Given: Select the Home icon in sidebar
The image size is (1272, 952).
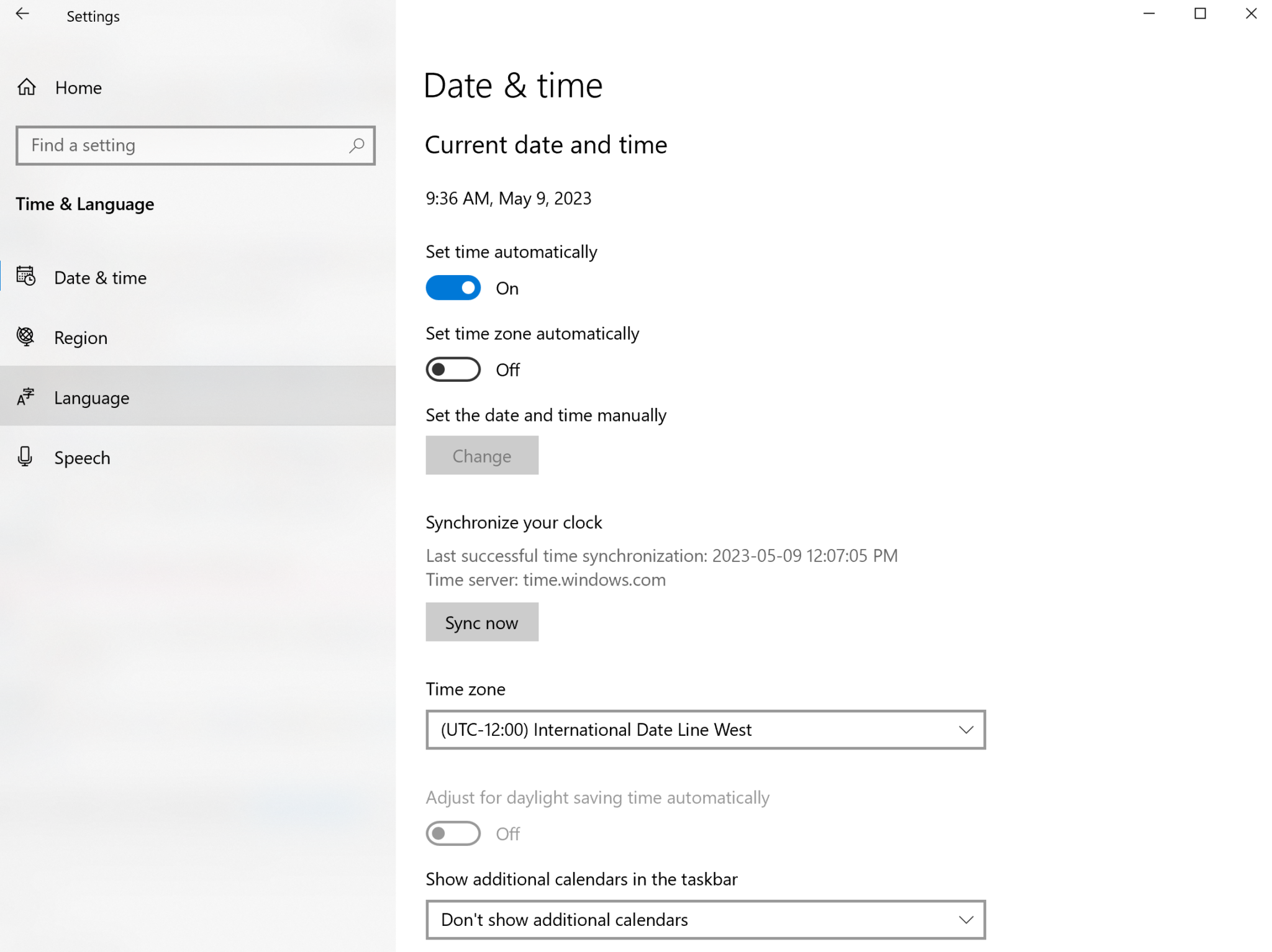Looking at the screenshot, I should coord(26,87).
